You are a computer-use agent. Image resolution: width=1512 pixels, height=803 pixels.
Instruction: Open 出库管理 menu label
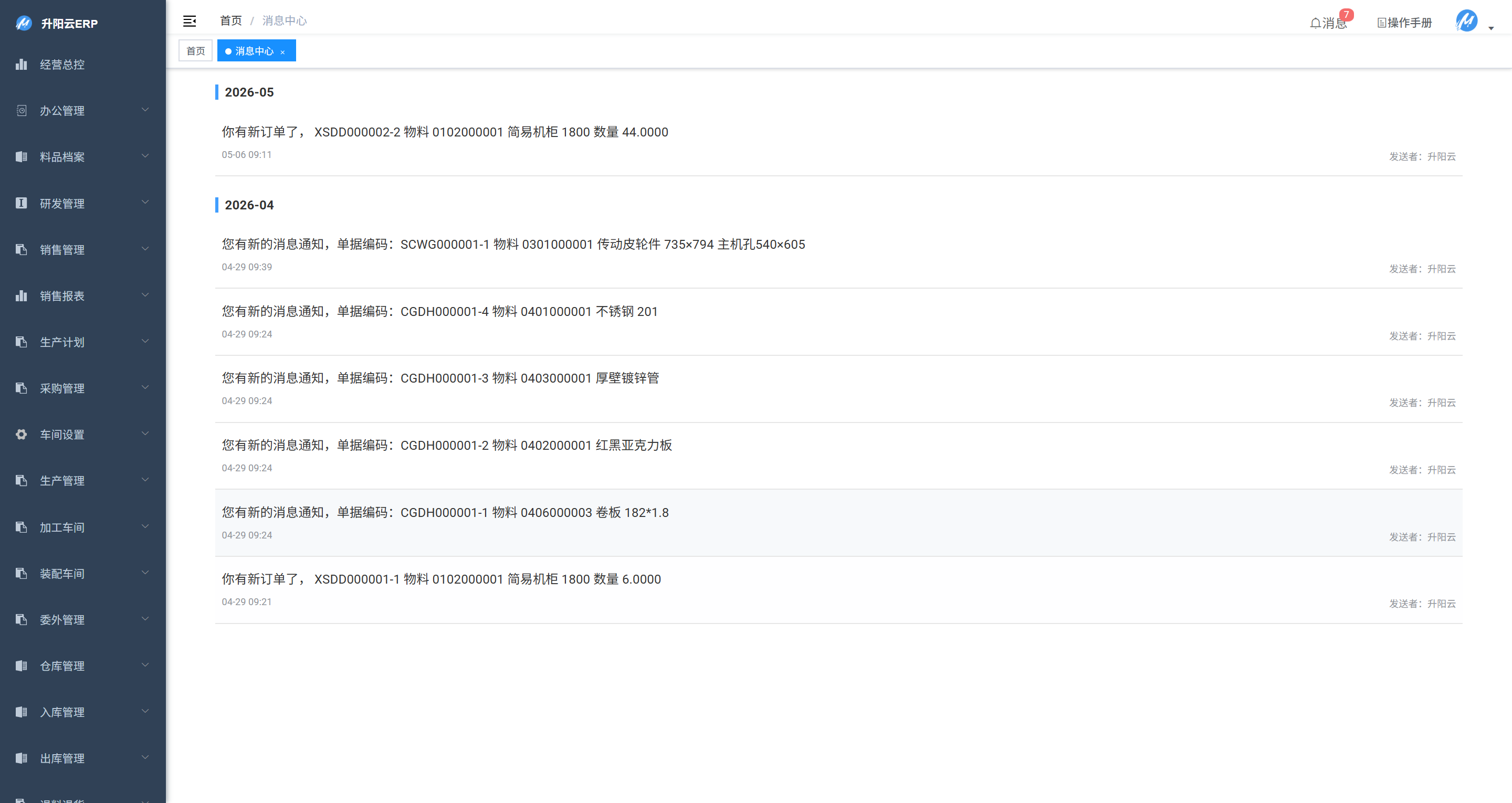[62, 758]
